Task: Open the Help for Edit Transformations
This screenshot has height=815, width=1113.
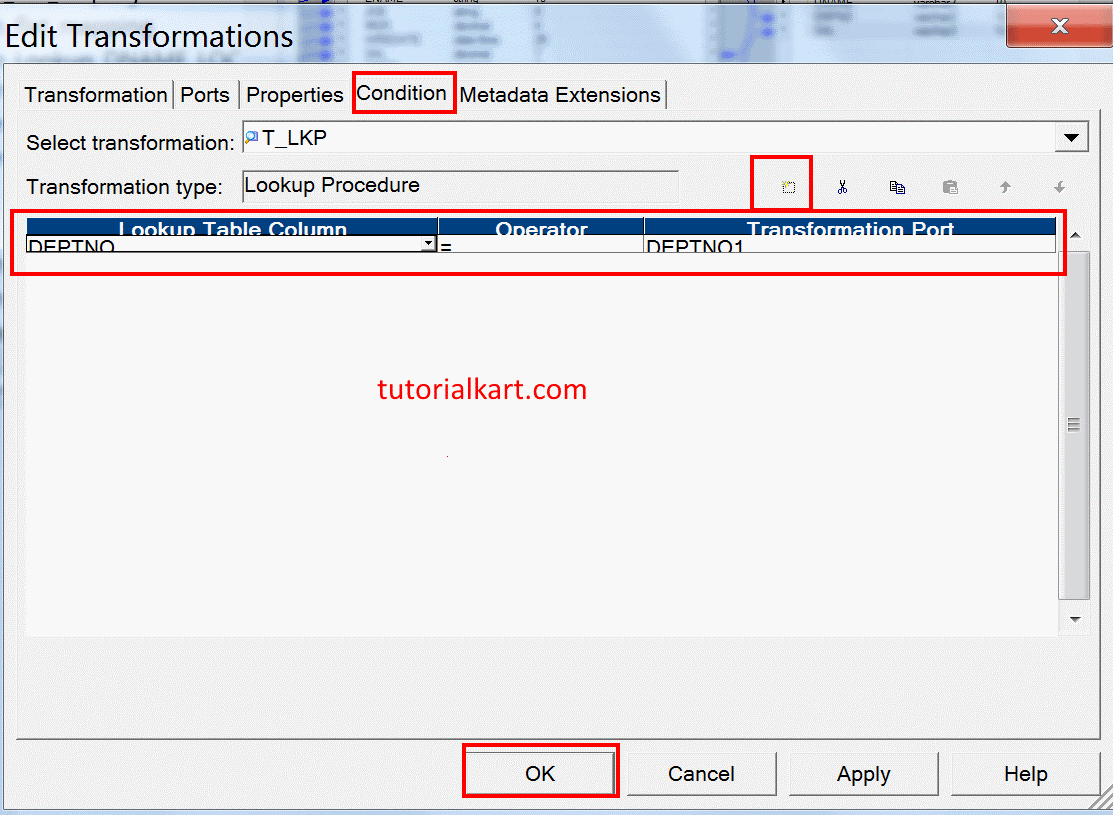Action: pyautogui.click(x=1024, y=773)
